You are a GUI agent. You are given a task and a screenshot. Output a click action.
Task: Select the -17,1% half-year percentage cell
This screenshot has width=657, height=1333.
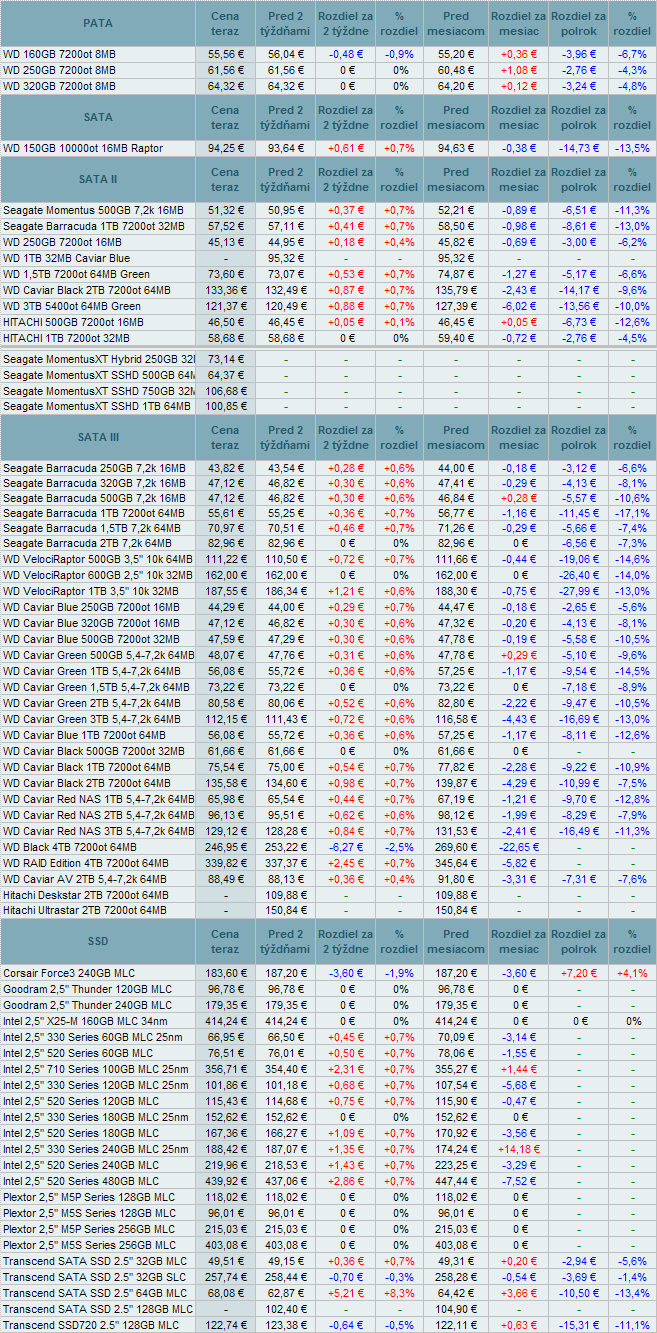(632, 513)
